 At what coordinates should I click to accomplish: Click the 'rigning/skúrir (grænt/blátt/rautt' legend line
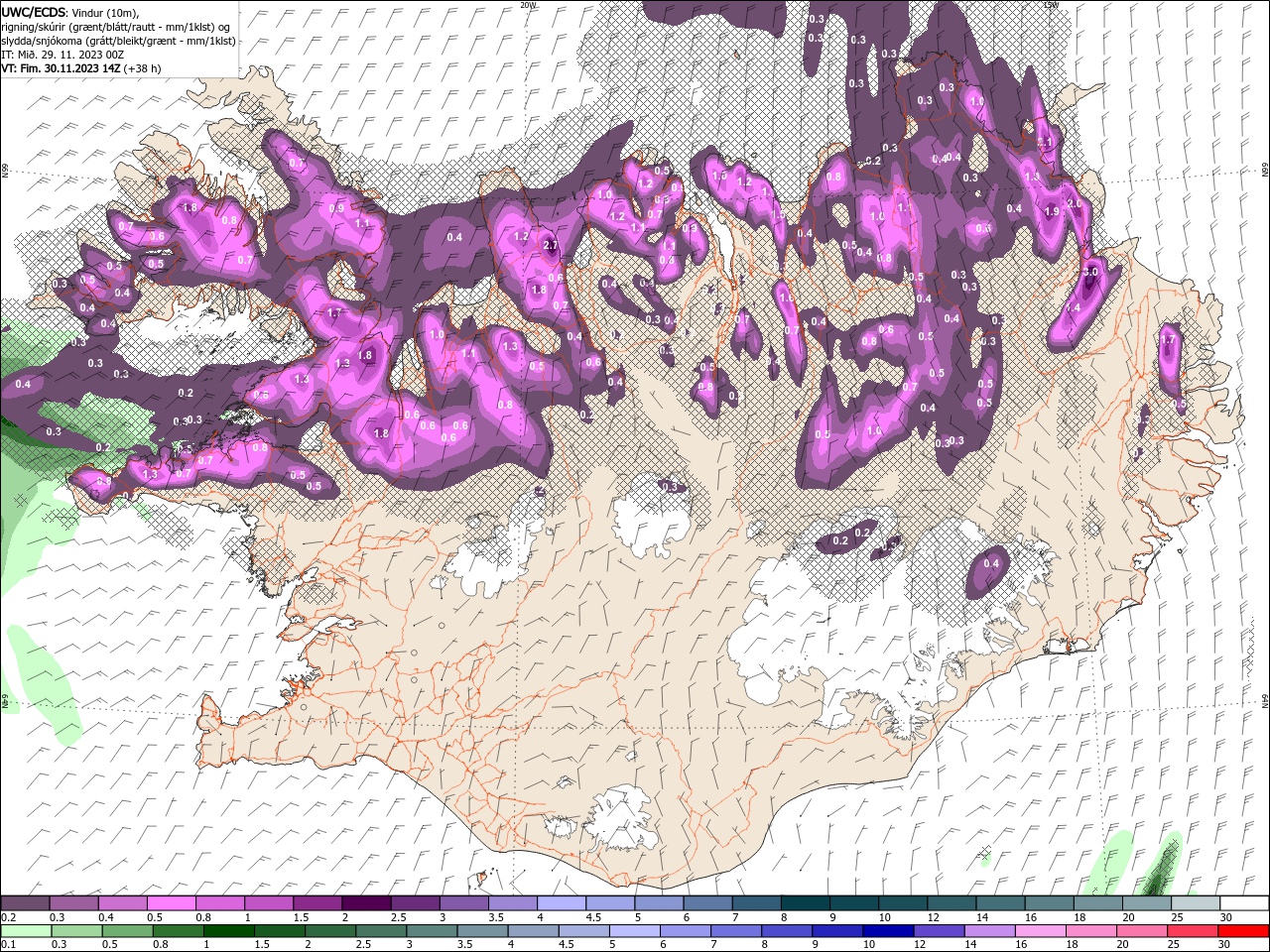pos(117,27)
